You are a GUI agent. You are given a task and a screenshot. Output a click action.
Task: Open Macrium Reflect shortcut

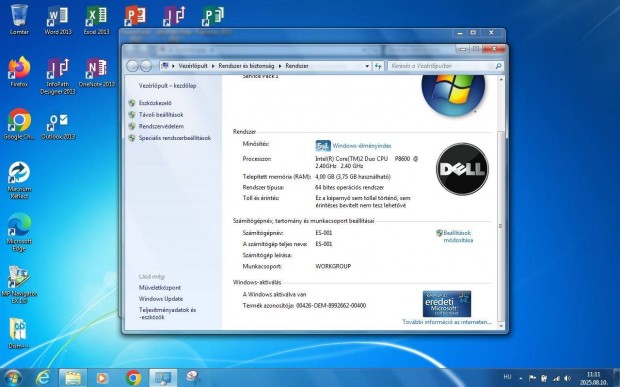pyautogui.click(x=19, y=179)
